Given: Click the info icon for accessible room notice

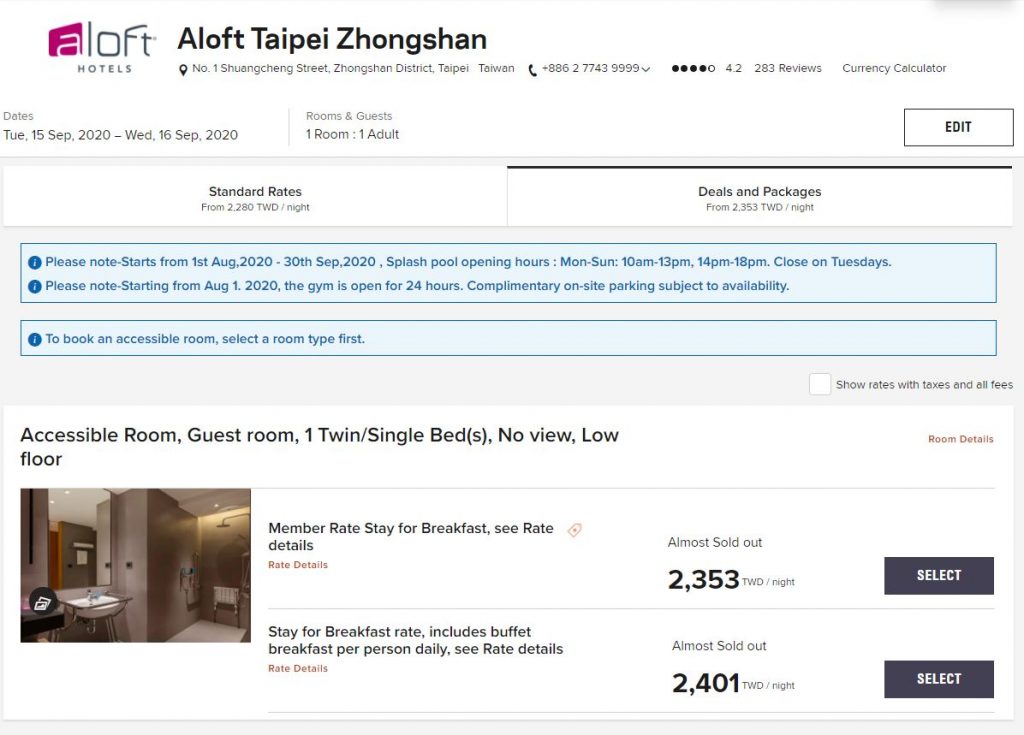Looking at the screenshot, I should point(35,340).
